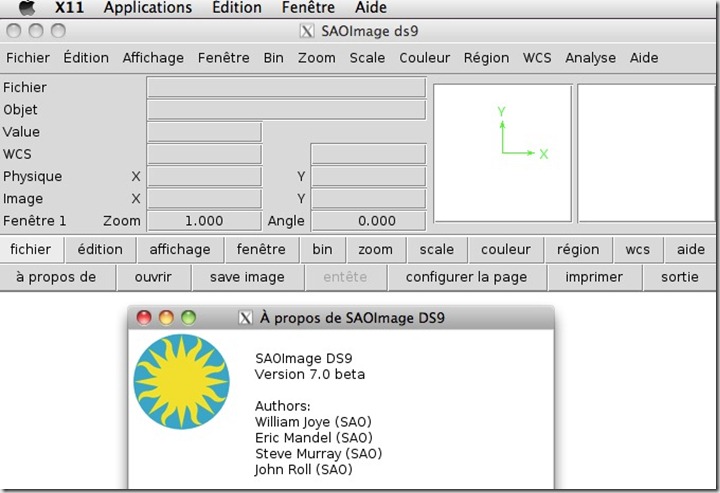720x493 pixels.
Task: Click the Image Y field
Action: click(369, 198)
